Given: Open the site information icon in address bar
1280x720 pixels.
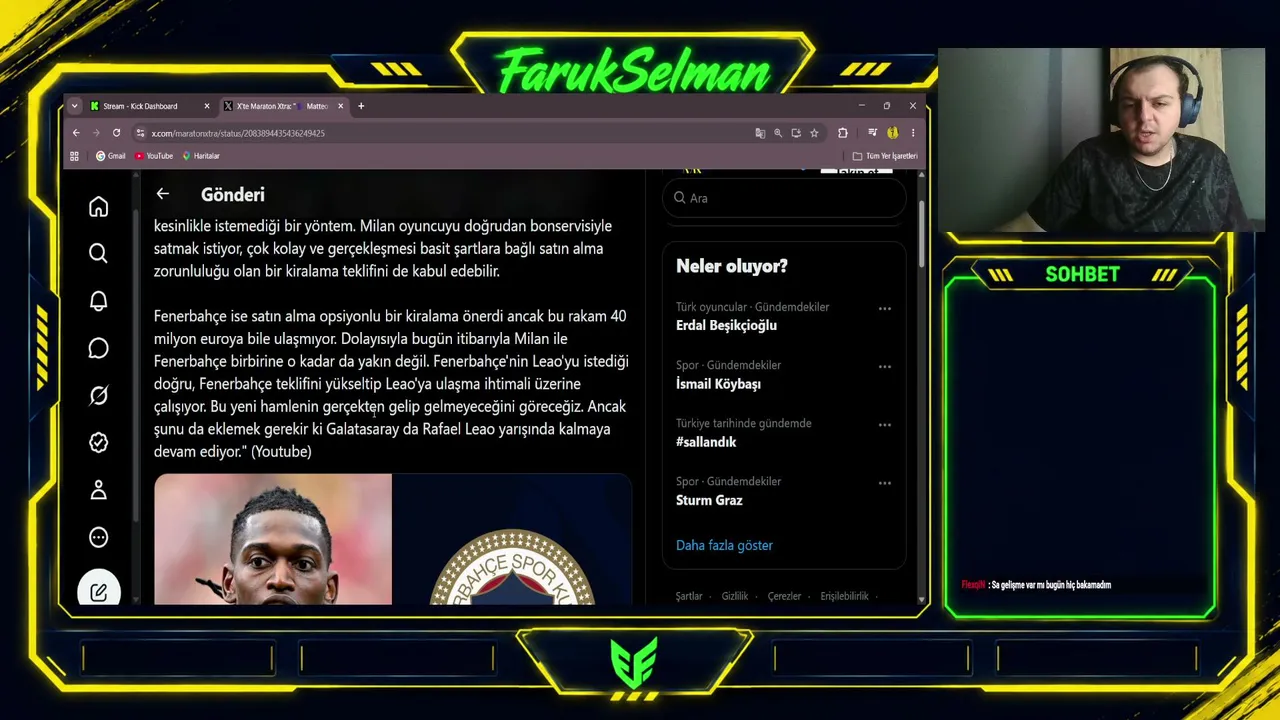Looking at the screenshot, I should coord(141,133).
